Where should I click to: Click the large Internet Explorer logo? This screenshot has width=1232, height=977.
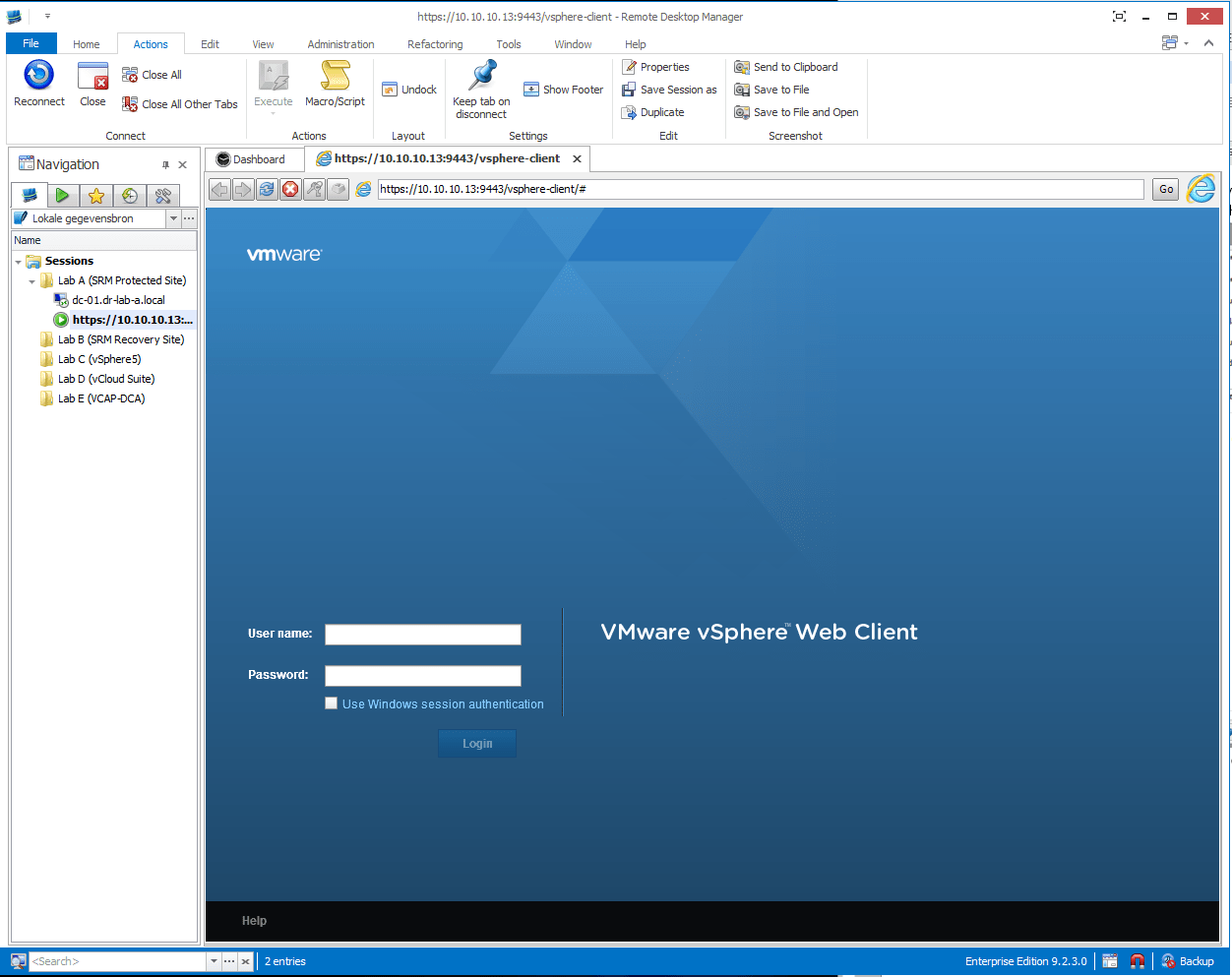point(1201,188)
